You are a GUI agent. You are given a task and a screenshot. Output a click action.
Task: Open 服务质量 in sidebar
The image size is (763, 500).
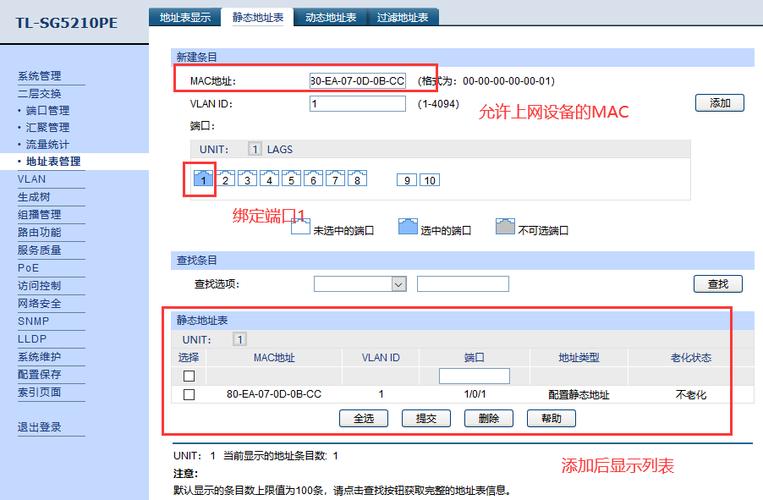39,250
